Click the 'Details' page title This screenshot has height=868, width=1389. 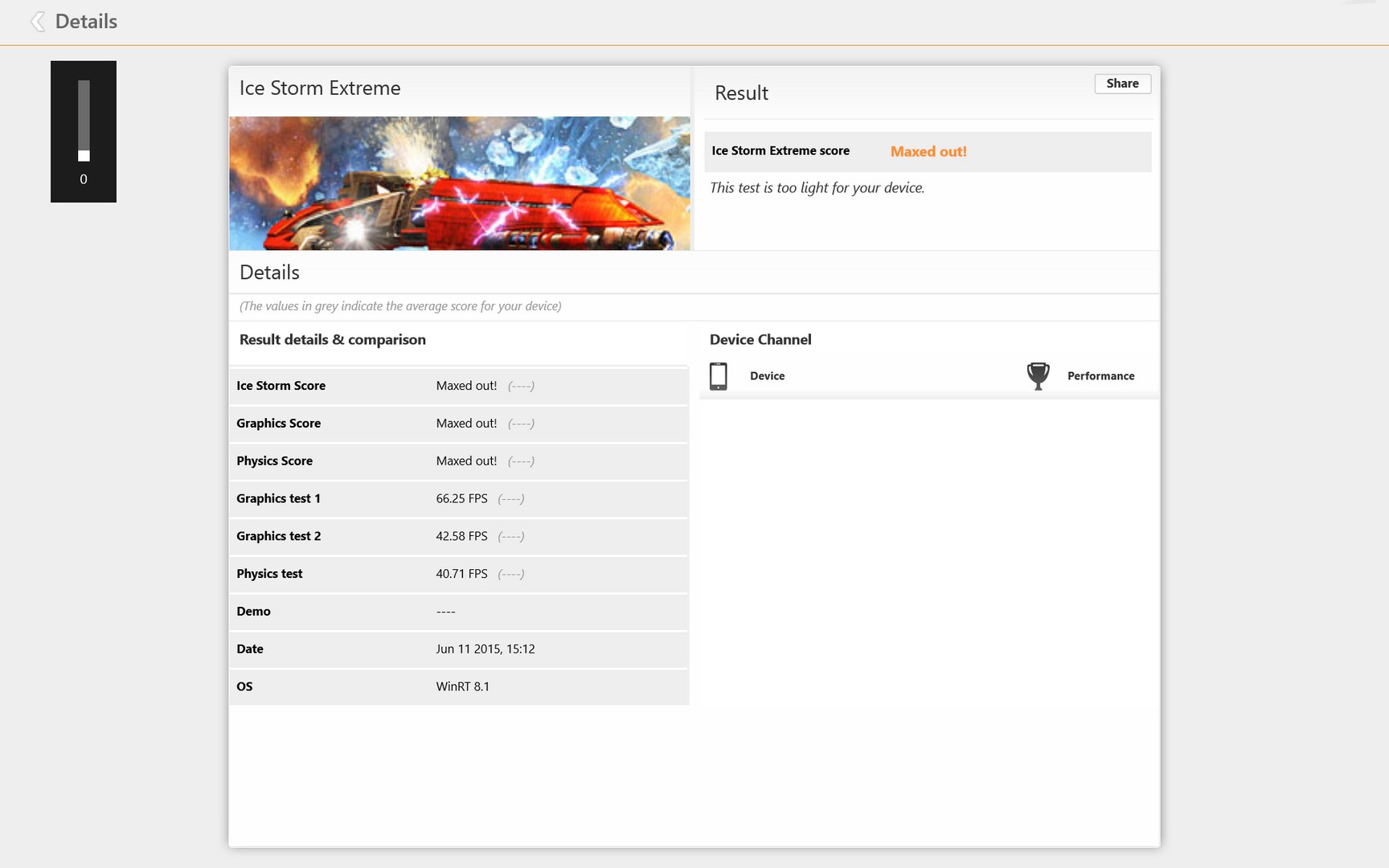[86, 22]
